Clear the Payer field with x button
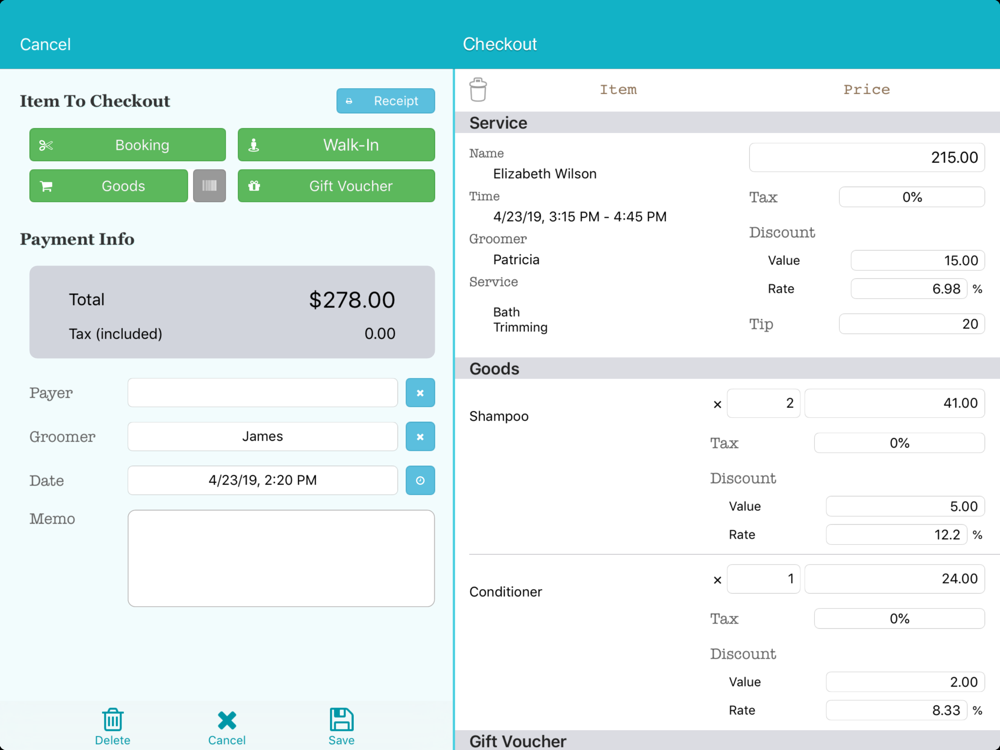The width and height of the screenshot is (1000, 750). click(x=420, y=393)
